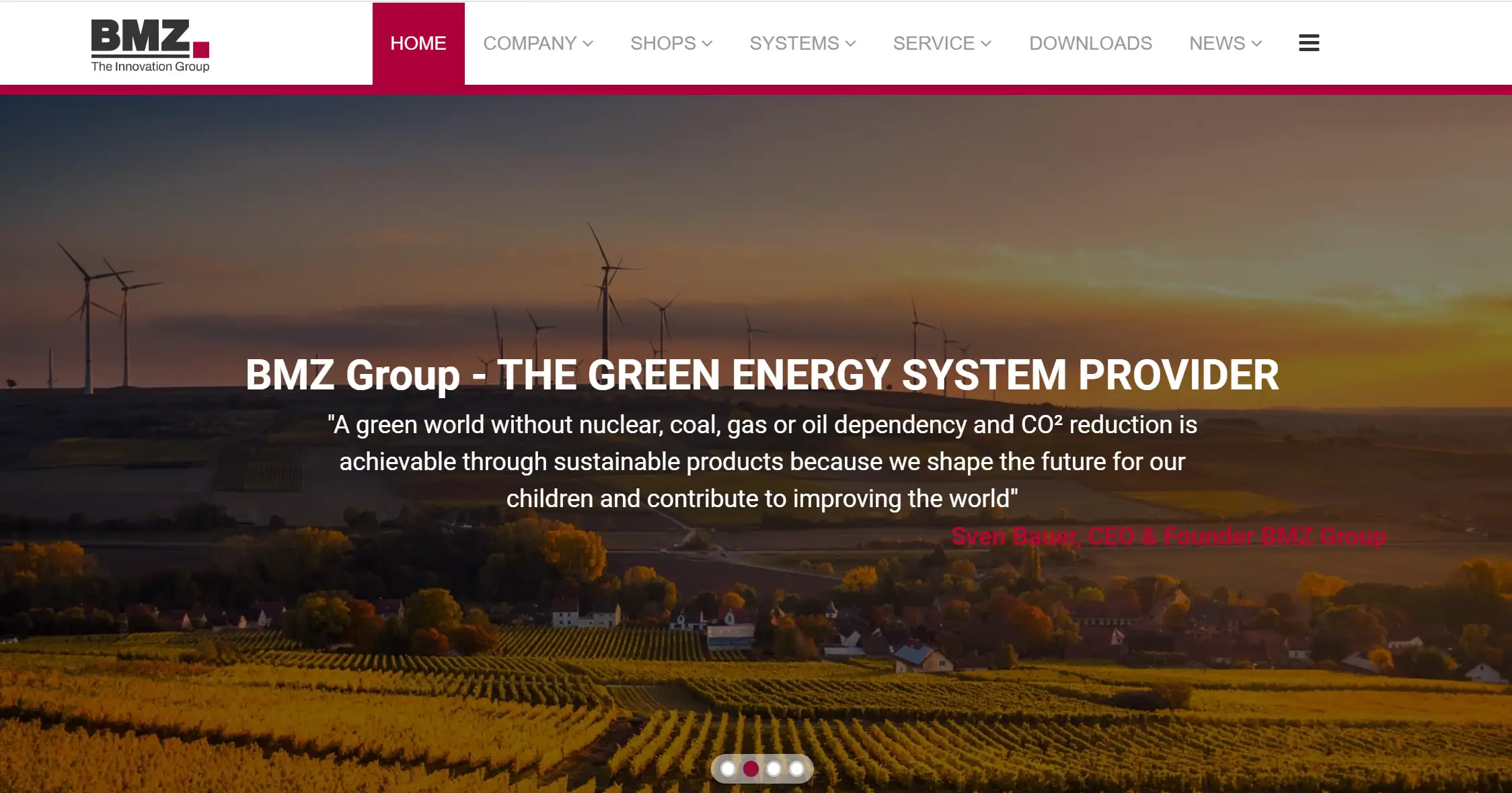Select the third slider dot

click(x=773, y=768)
